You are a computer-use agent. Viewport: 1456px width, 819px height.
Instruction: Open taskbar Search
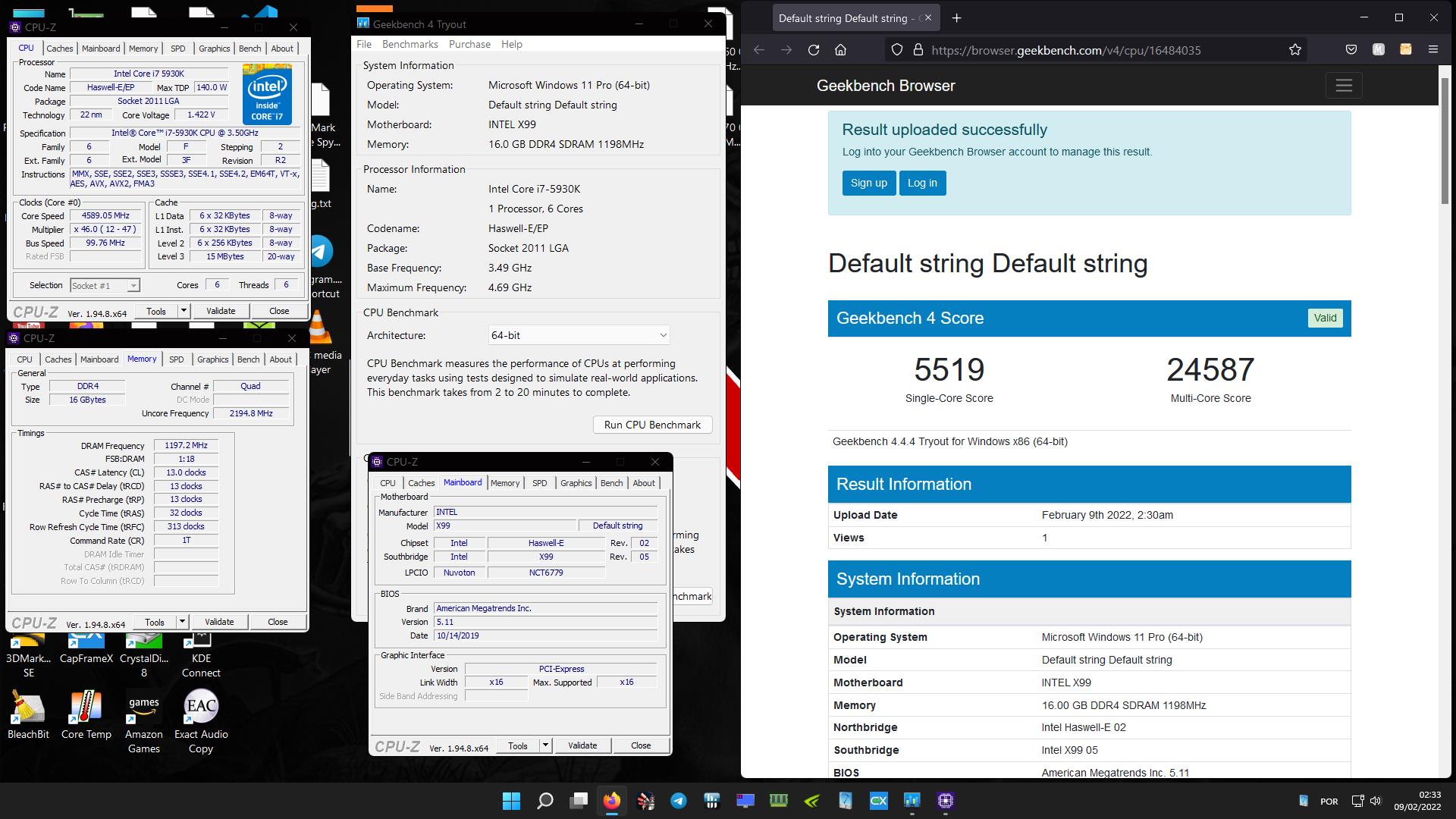tap(544, 801)
